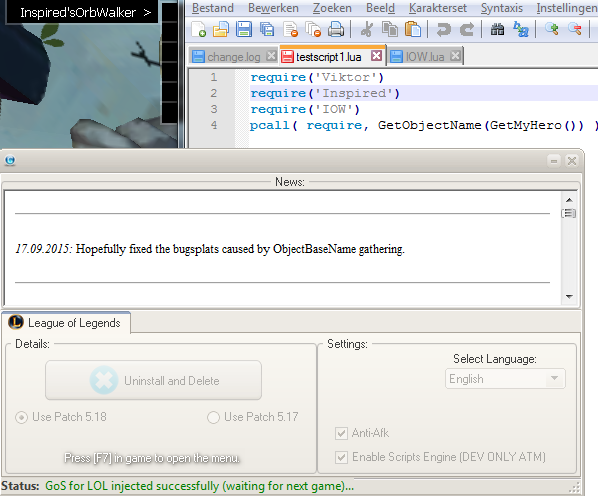598x496 pixels.
Task: Open a file with the folder icon
Action: coord(221,29)
